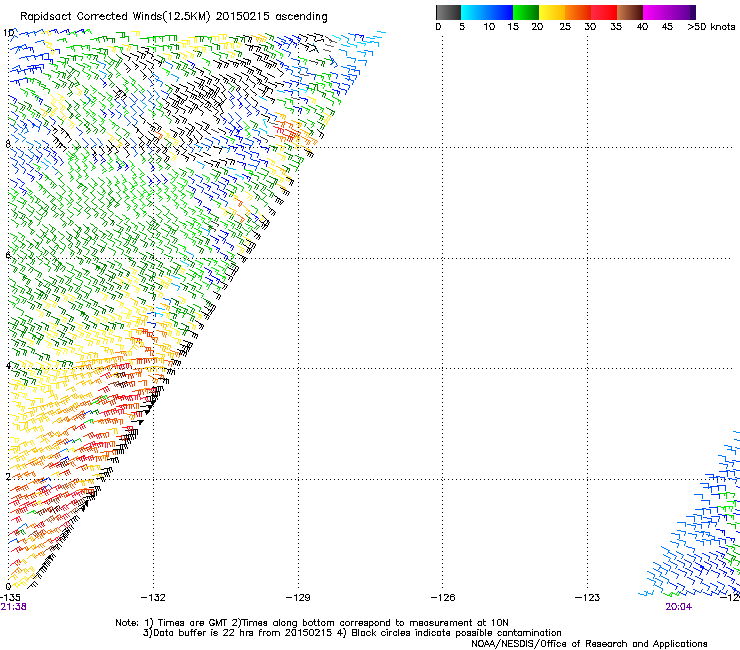The height and width of the screenshot is (650, 740).
Task: Click the legend tick label 40
Action: click(642, 27)
